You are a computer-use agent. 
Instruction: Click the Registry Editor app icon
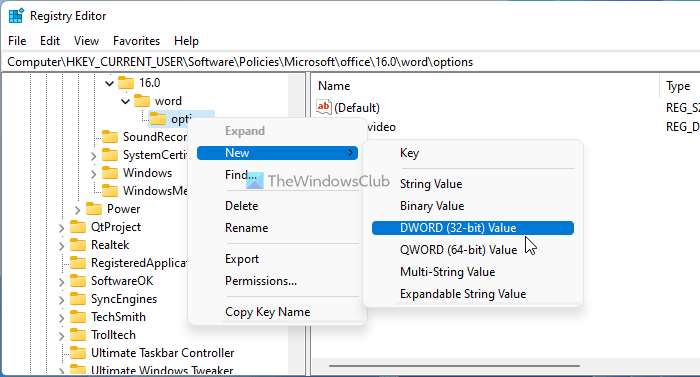point(16,16)
